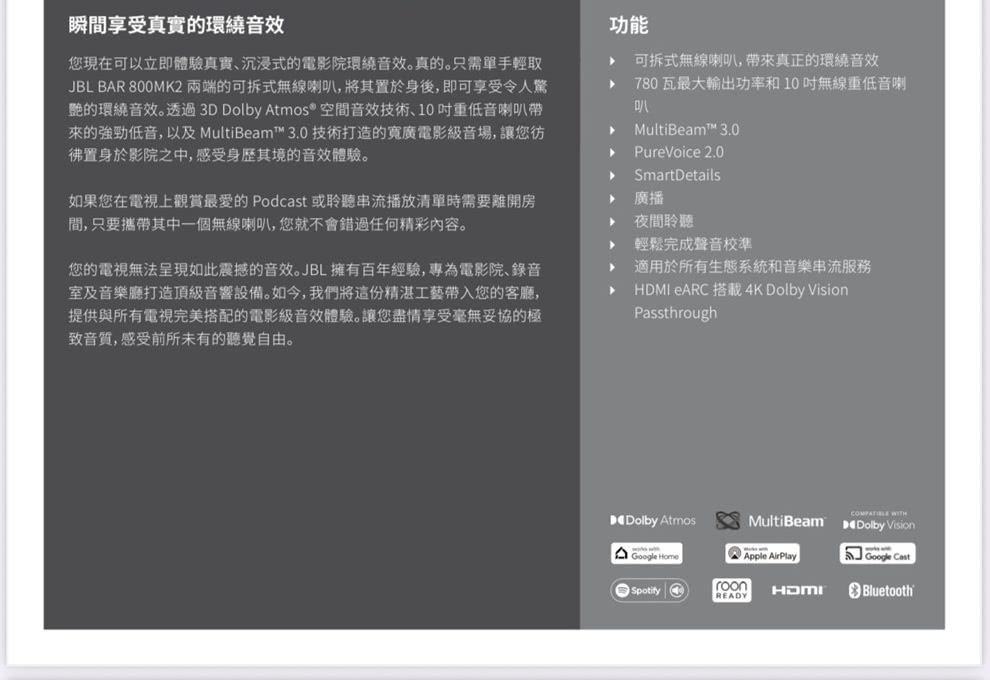This screenshot has height=680, width=990.
Task: Click the Roon Ready badge
Action: point(731,590)
